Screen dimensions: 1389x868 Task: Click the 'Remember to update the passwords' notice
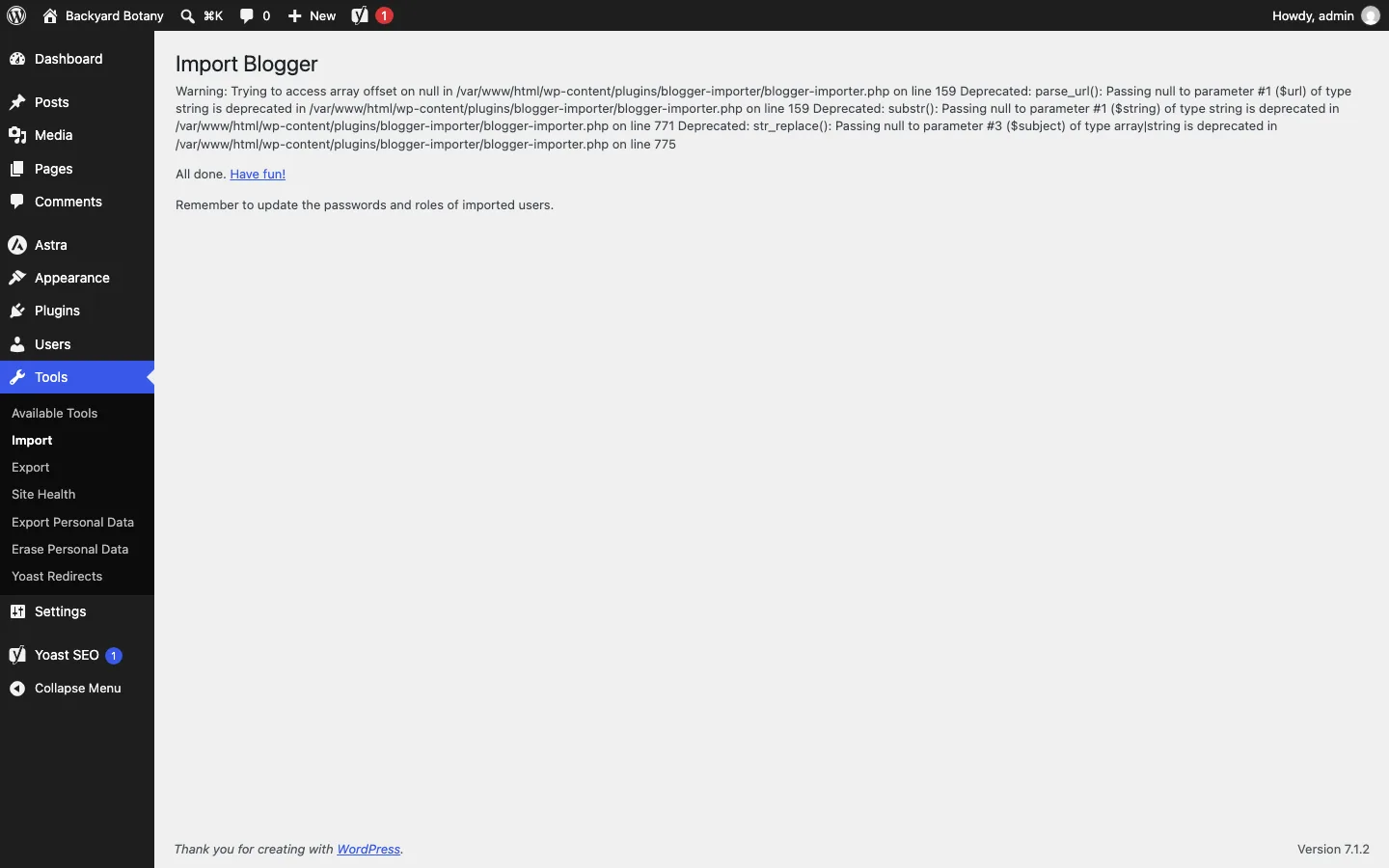click(x=365, y=205)
